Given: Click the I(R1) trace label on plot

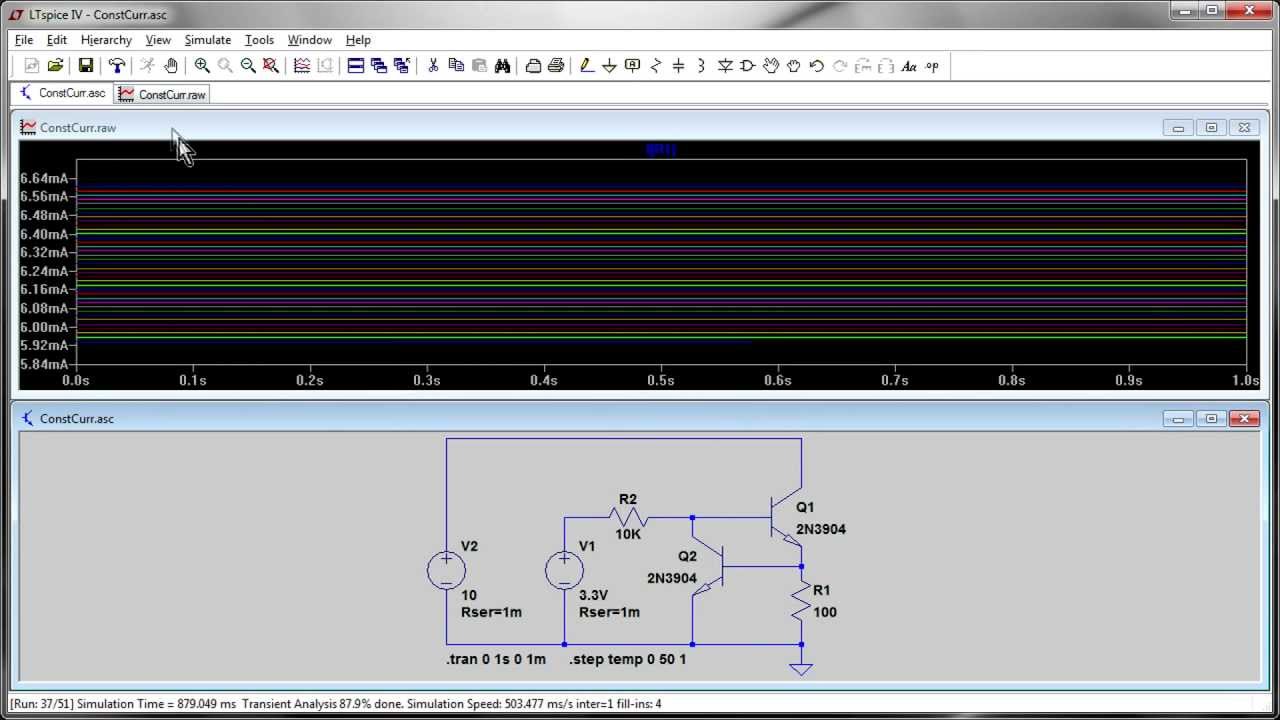Looking at the screenshot, I should (661, 150).
